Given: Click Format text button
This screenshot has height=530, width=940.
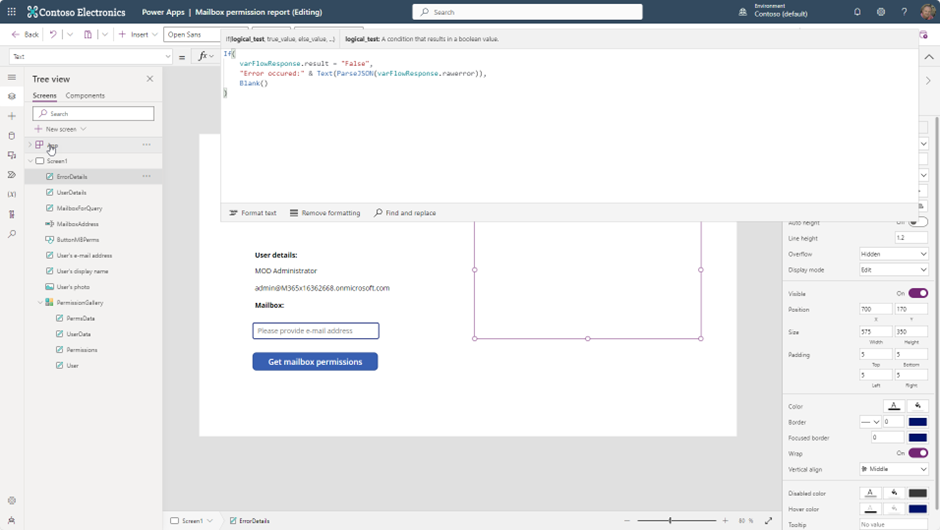Looking at the screenshot, I should (x=252, y=213).
